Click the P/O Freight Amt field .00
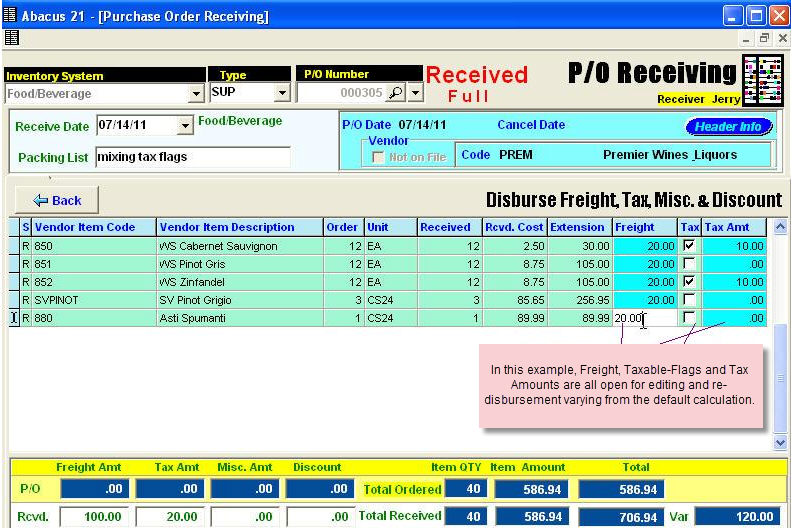 pos(94,489)
